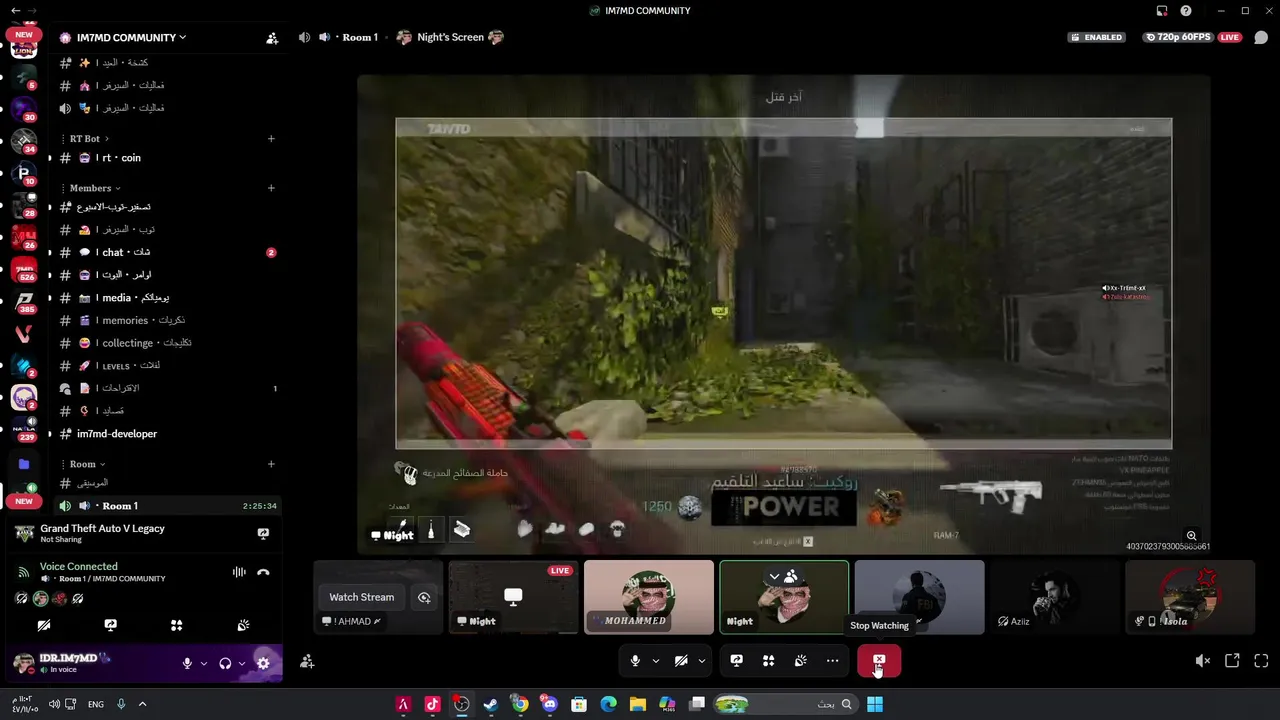Open the الموسيقى voice channel
The height and width of the screenshot is (720, 1280).
tap(167, 483)
